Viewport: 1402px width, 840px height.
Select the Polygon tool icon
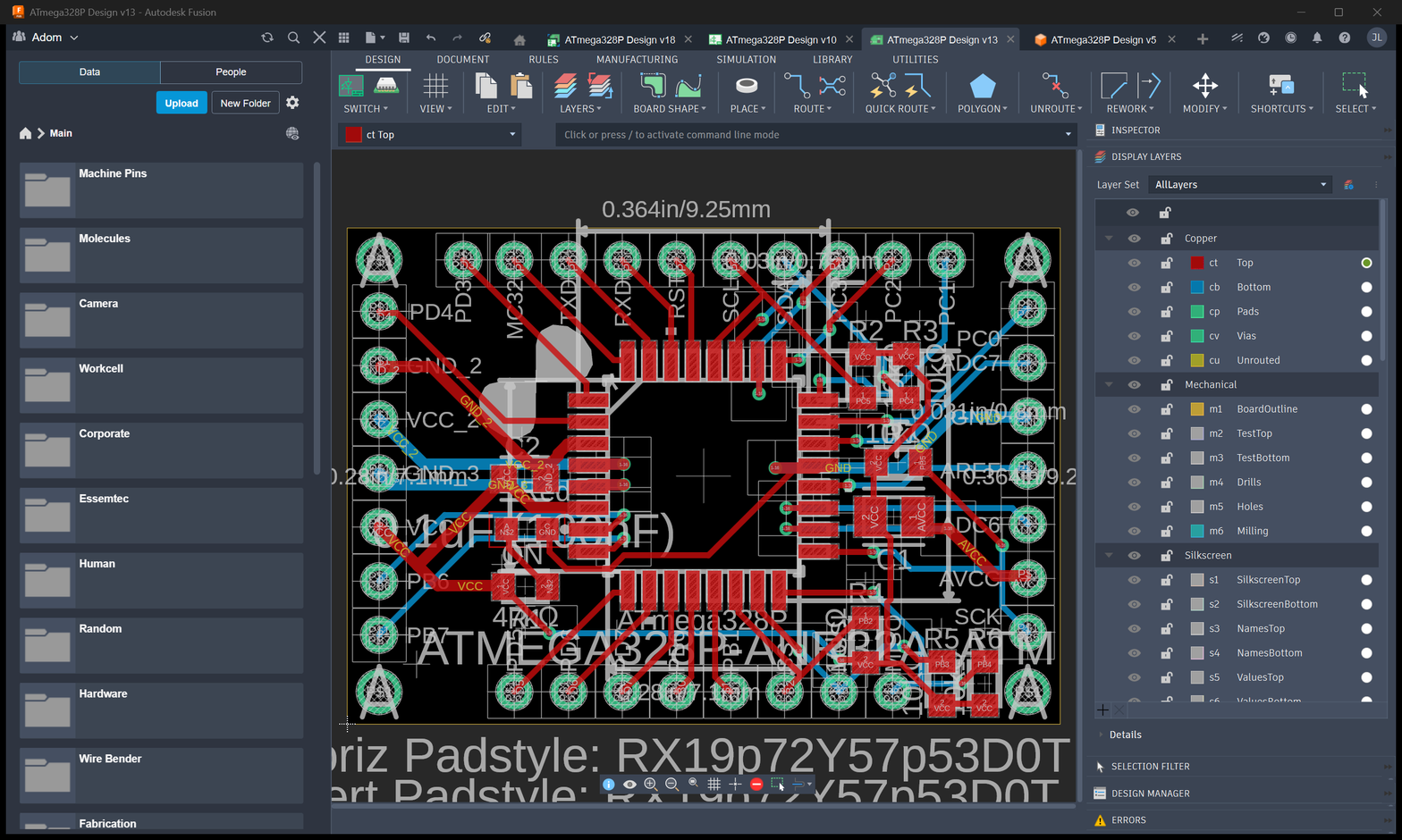tap(982, 87)
